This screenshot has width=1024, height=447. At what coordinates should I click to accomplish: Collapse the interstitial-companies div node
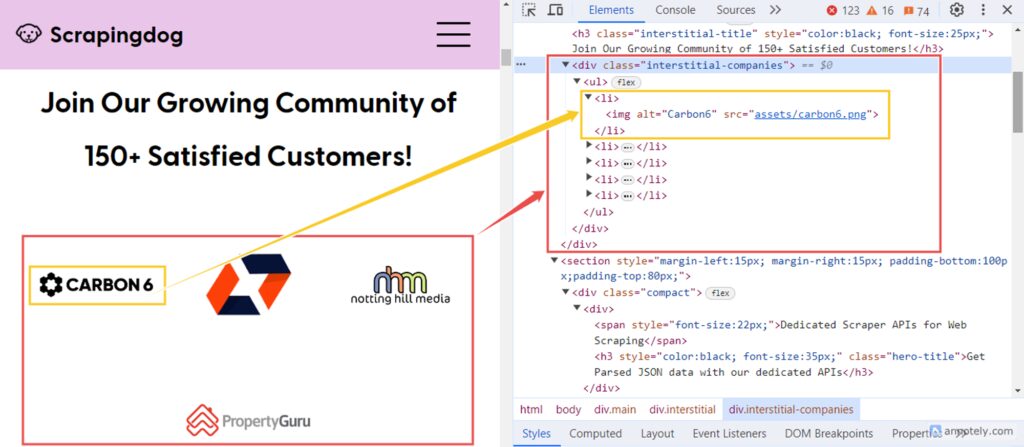pyautogui.click(x=566, y=65)
